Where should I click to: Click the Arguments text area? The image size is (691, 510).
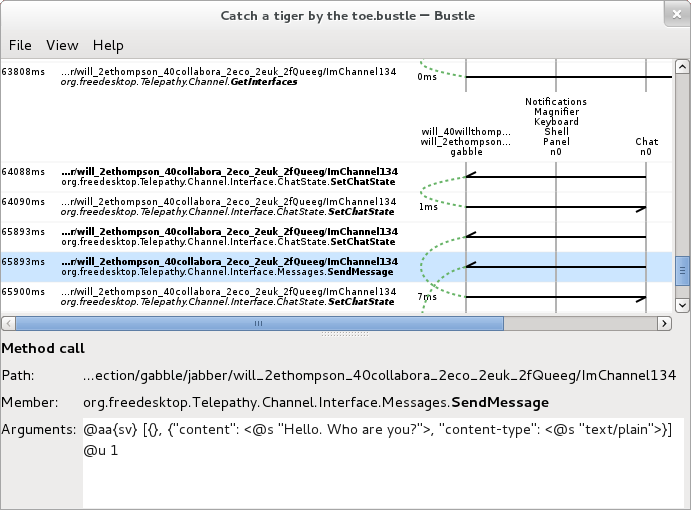point(383,463)
